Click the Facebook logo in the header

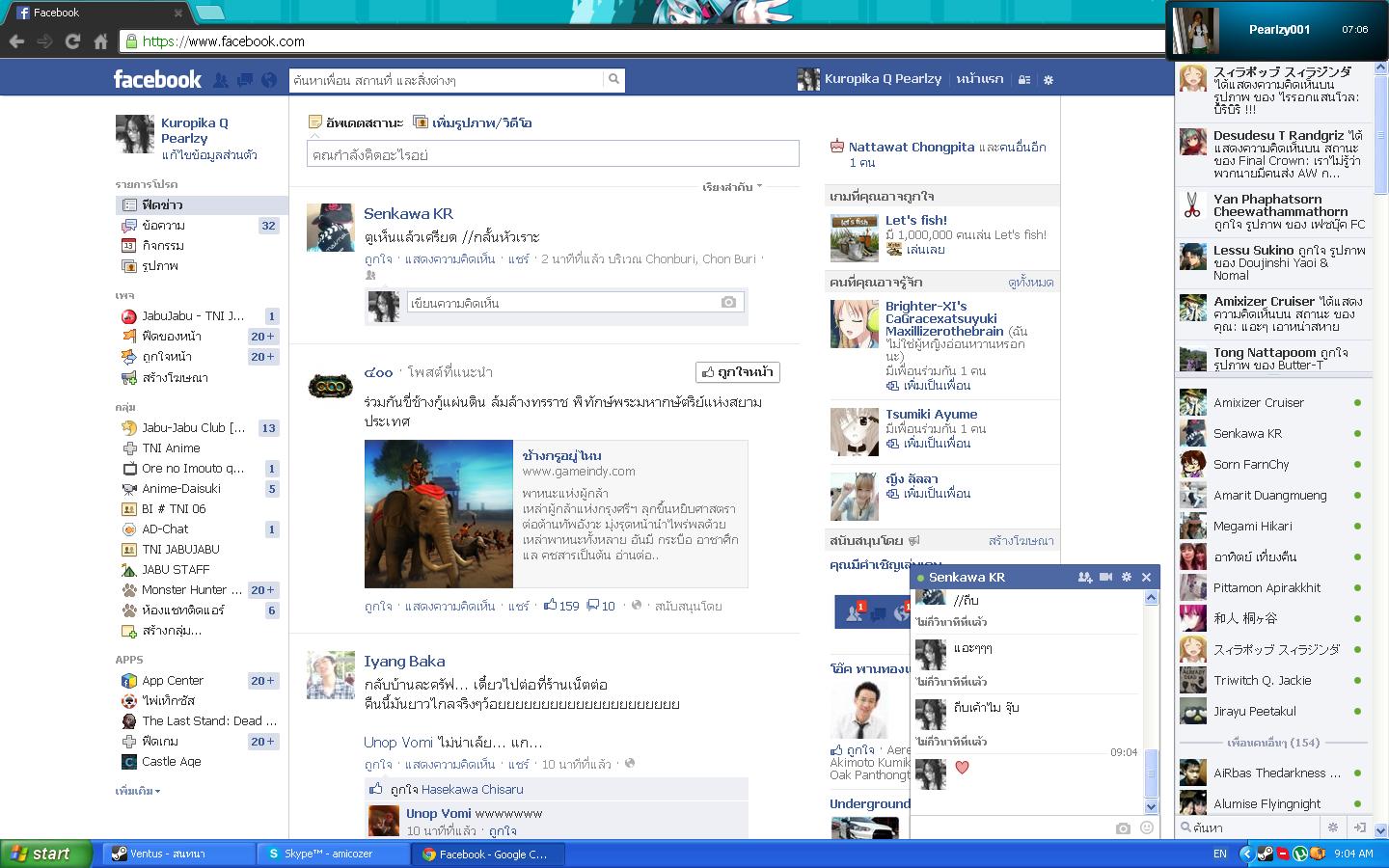click(x=157, y=79)
